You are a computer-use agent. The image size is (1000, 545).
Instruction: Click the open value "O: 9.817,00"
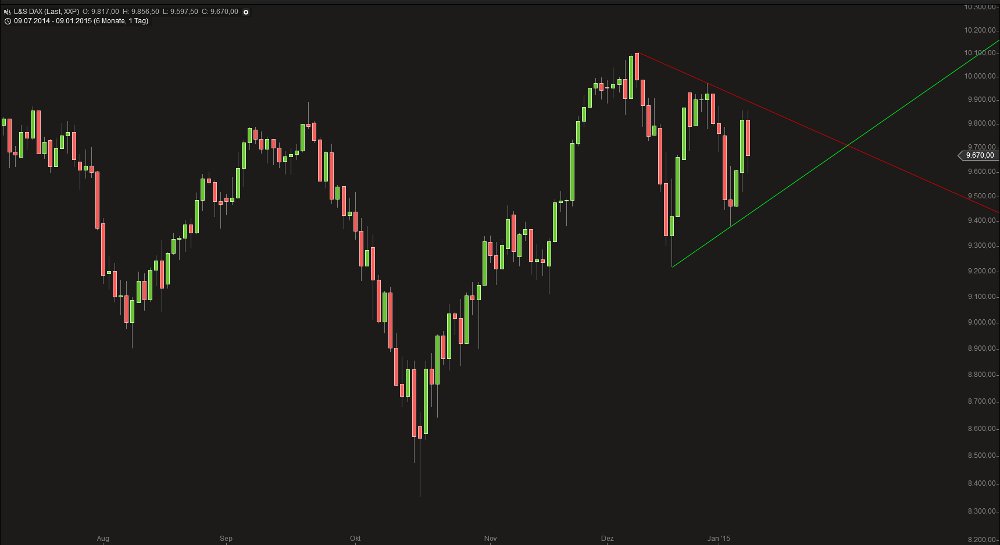pyautogui.click(x=102, y=11)
